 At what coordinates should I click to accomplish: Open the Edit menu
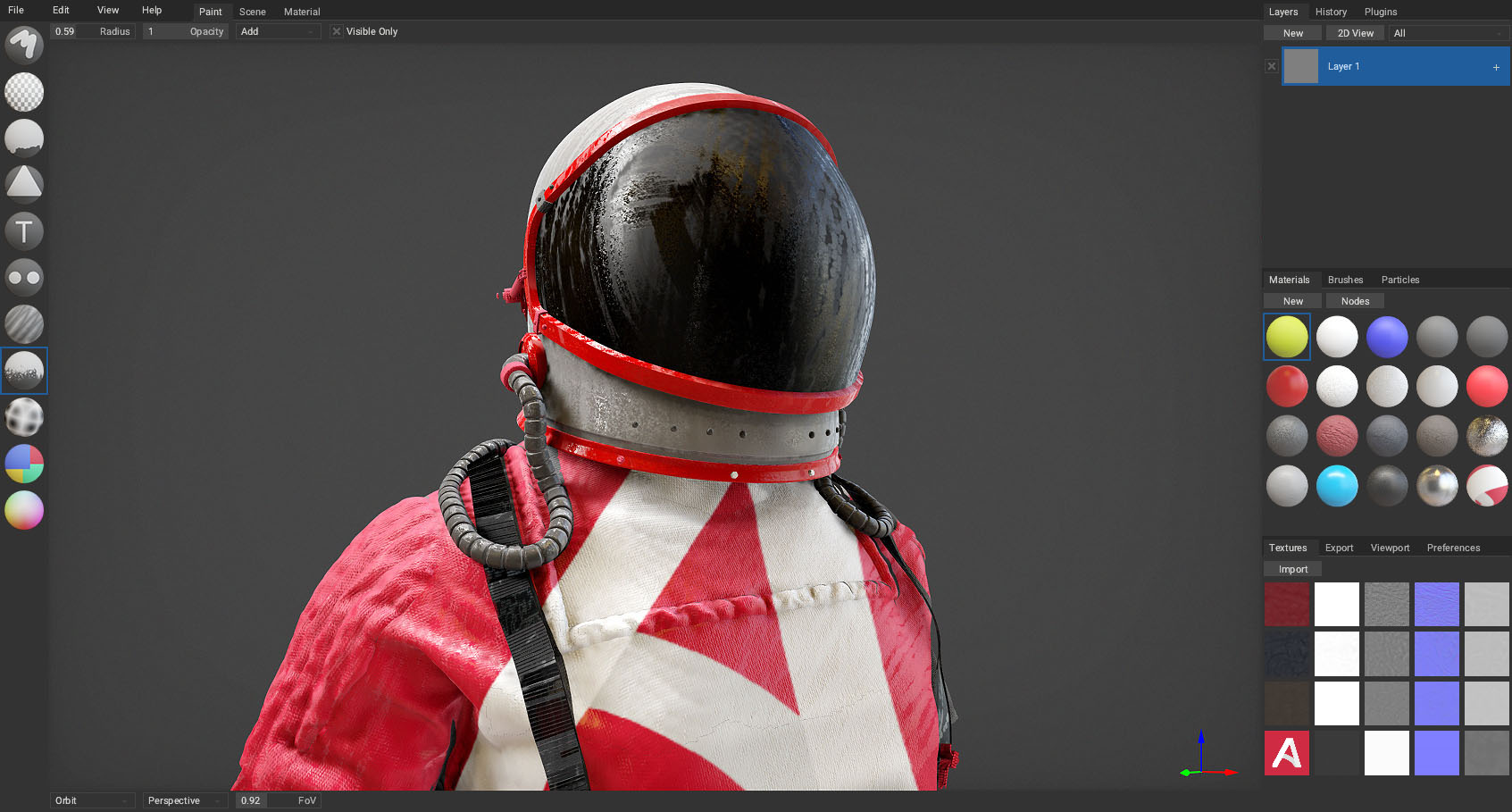click(61, 10)
